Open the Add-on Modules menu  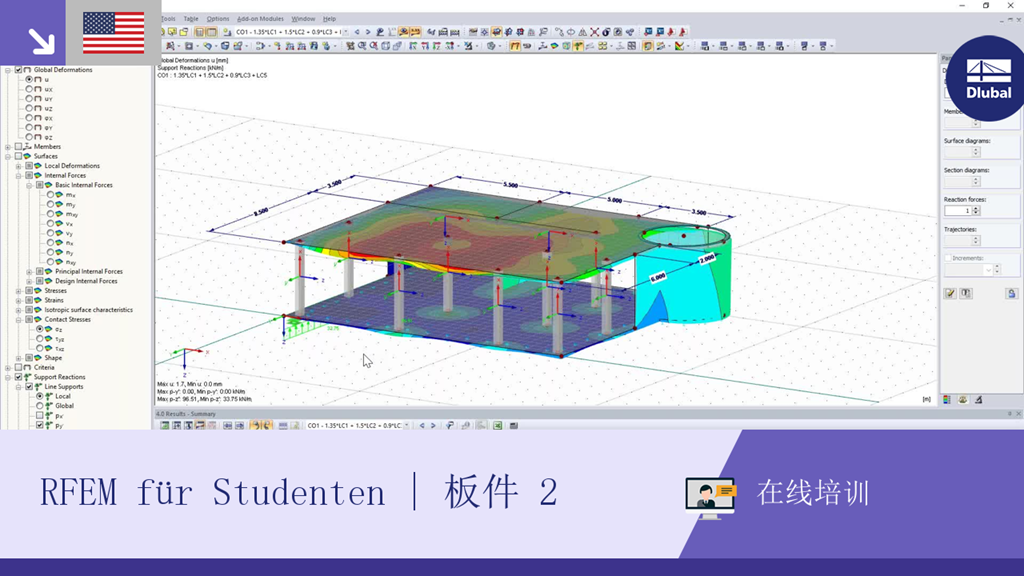pos(260,19)
